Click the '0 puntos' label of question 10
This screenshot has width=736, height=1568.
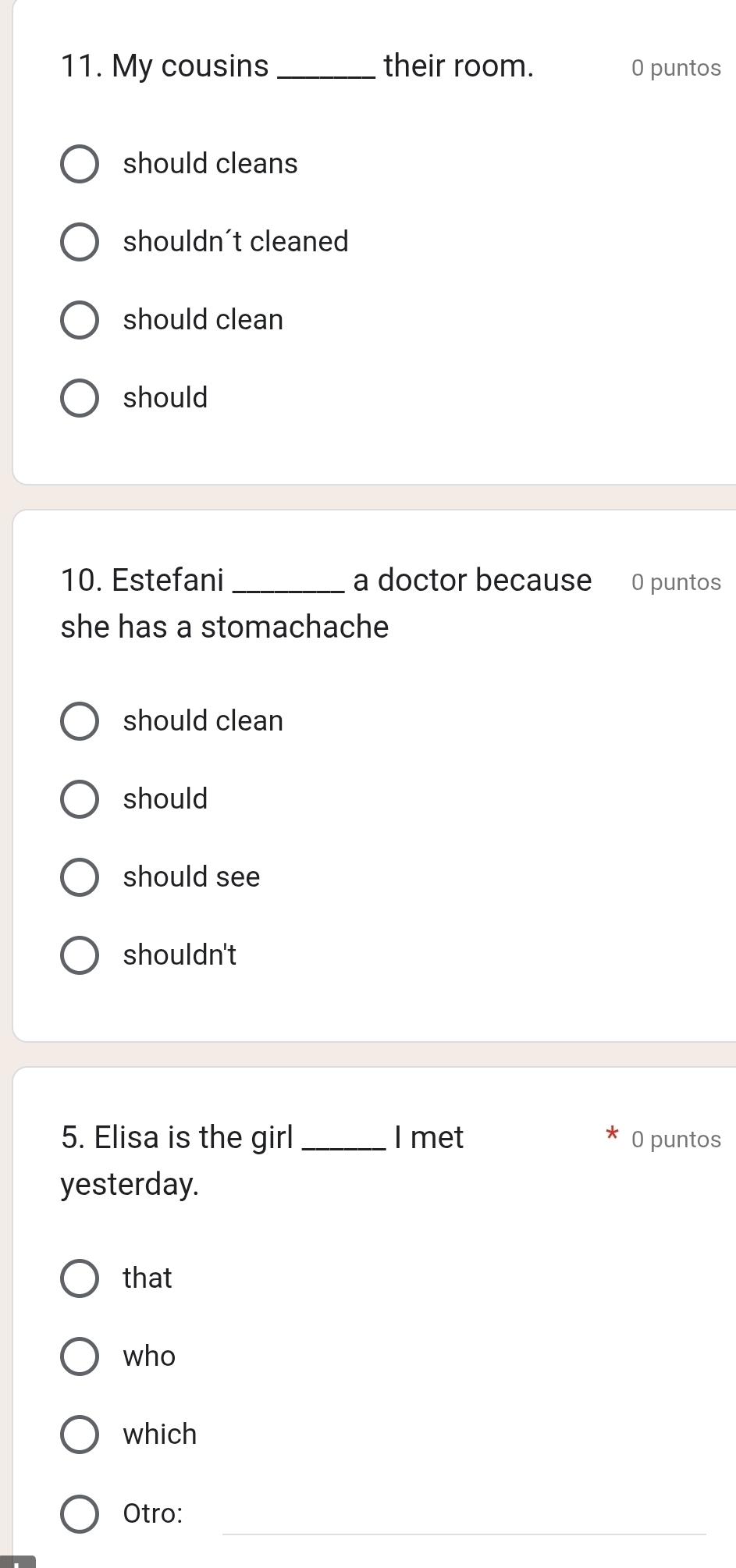pos(676,583)
